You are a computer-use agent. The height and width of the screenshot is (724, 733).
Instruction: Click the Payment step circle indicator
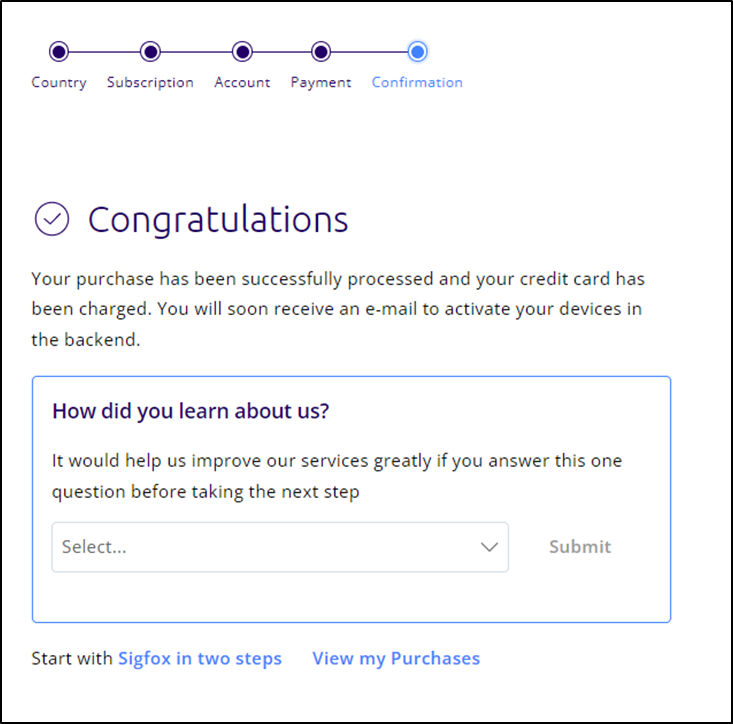coord(321,51)
